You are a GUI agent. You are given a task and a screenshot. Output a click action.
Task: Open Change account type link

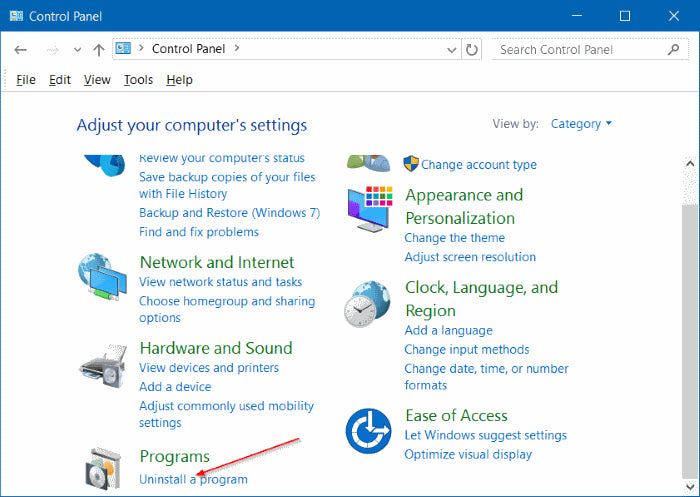(478, 165)
